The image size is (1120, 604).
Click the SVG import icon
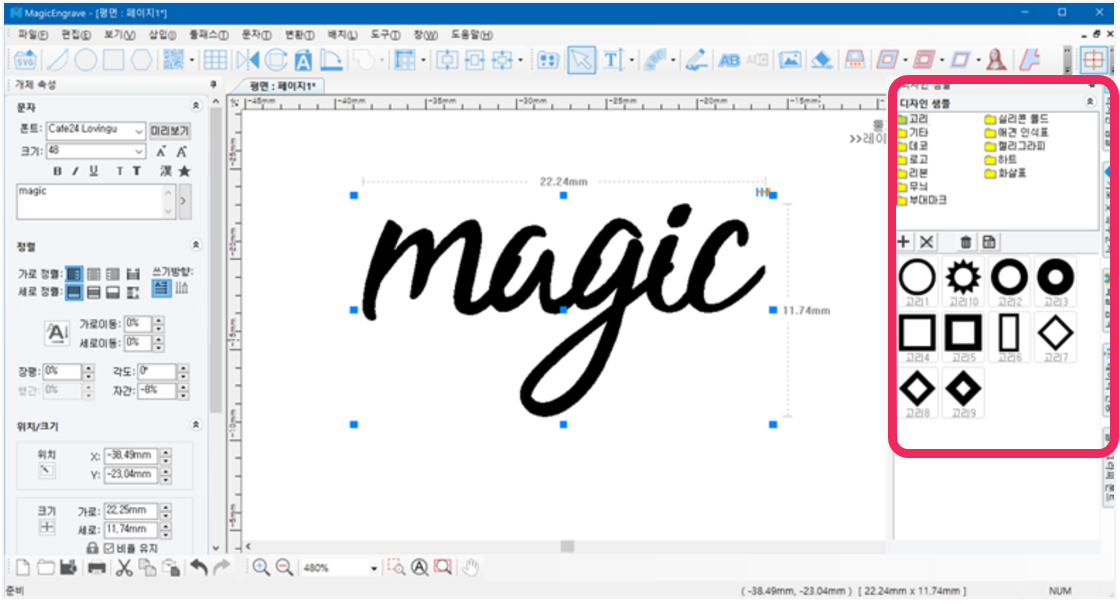[25, 60]
